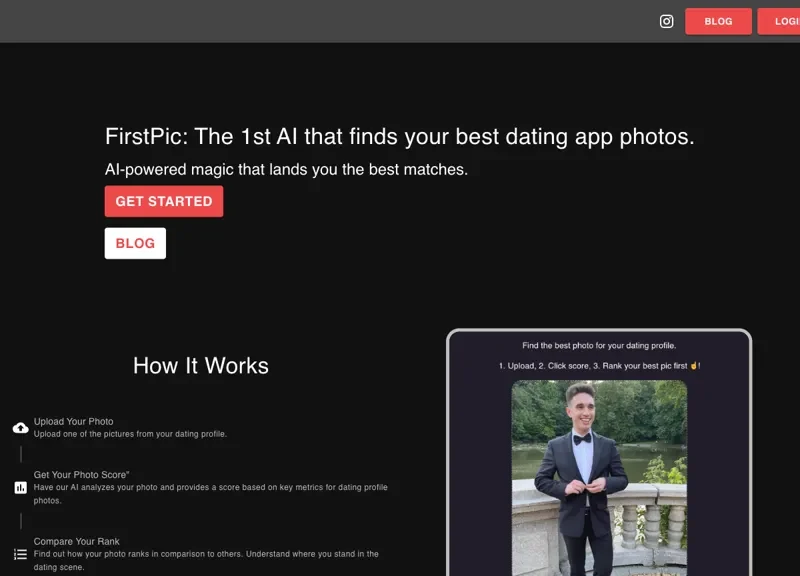
Task: Click 'Find the best photo' demo caption
Action: coord(599,346)
